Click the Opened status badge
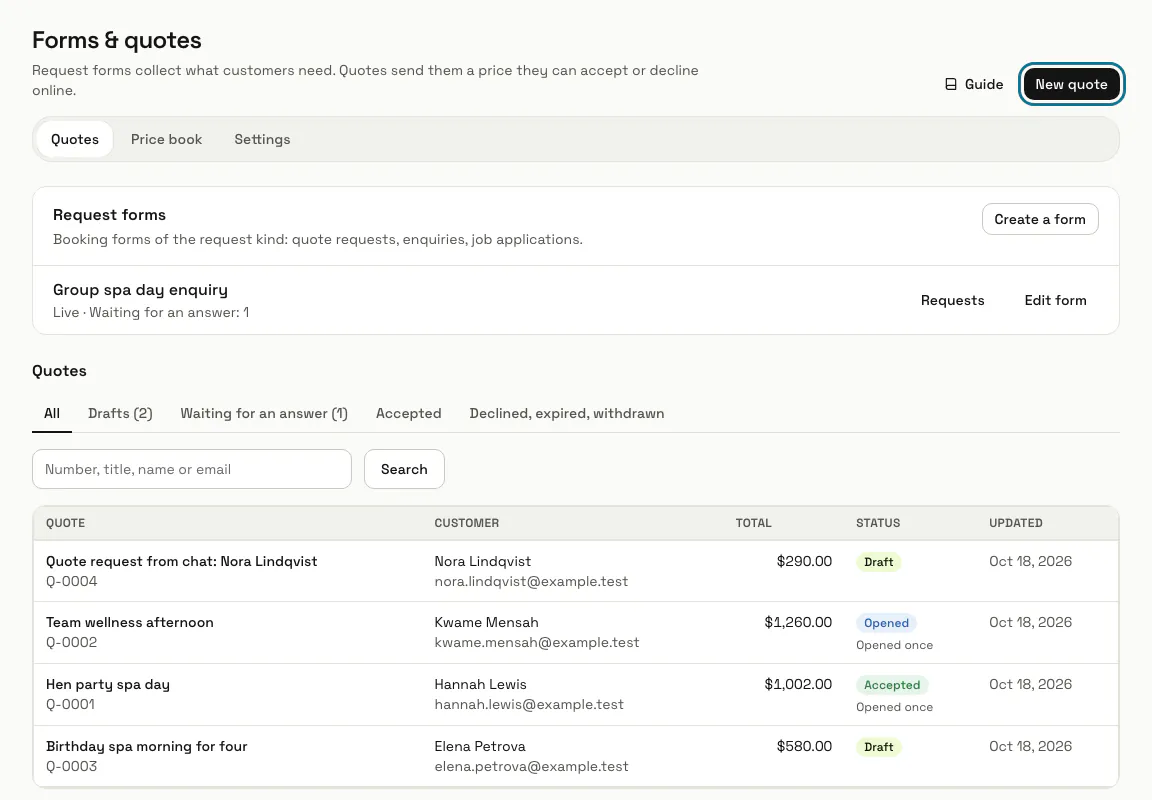Screen dimensions: 1152x800 pos(886,623)
